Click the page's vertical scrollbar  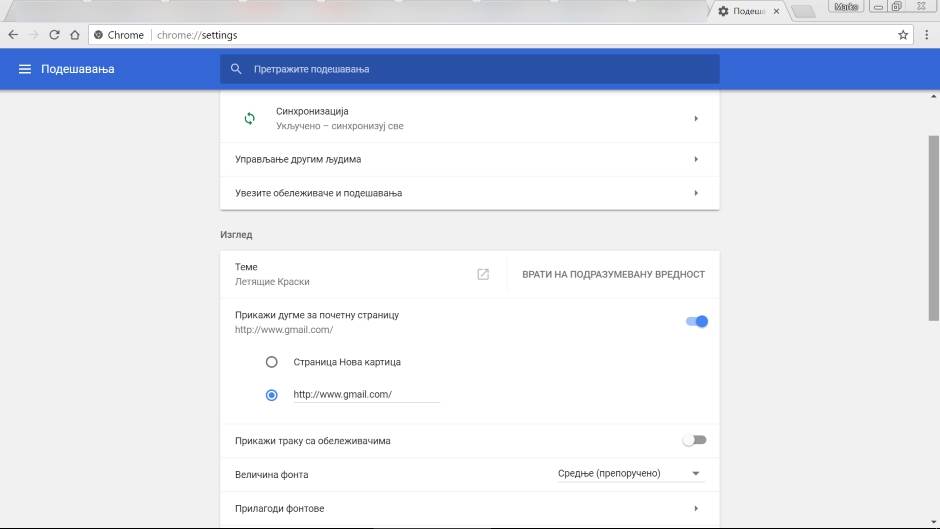934,228
